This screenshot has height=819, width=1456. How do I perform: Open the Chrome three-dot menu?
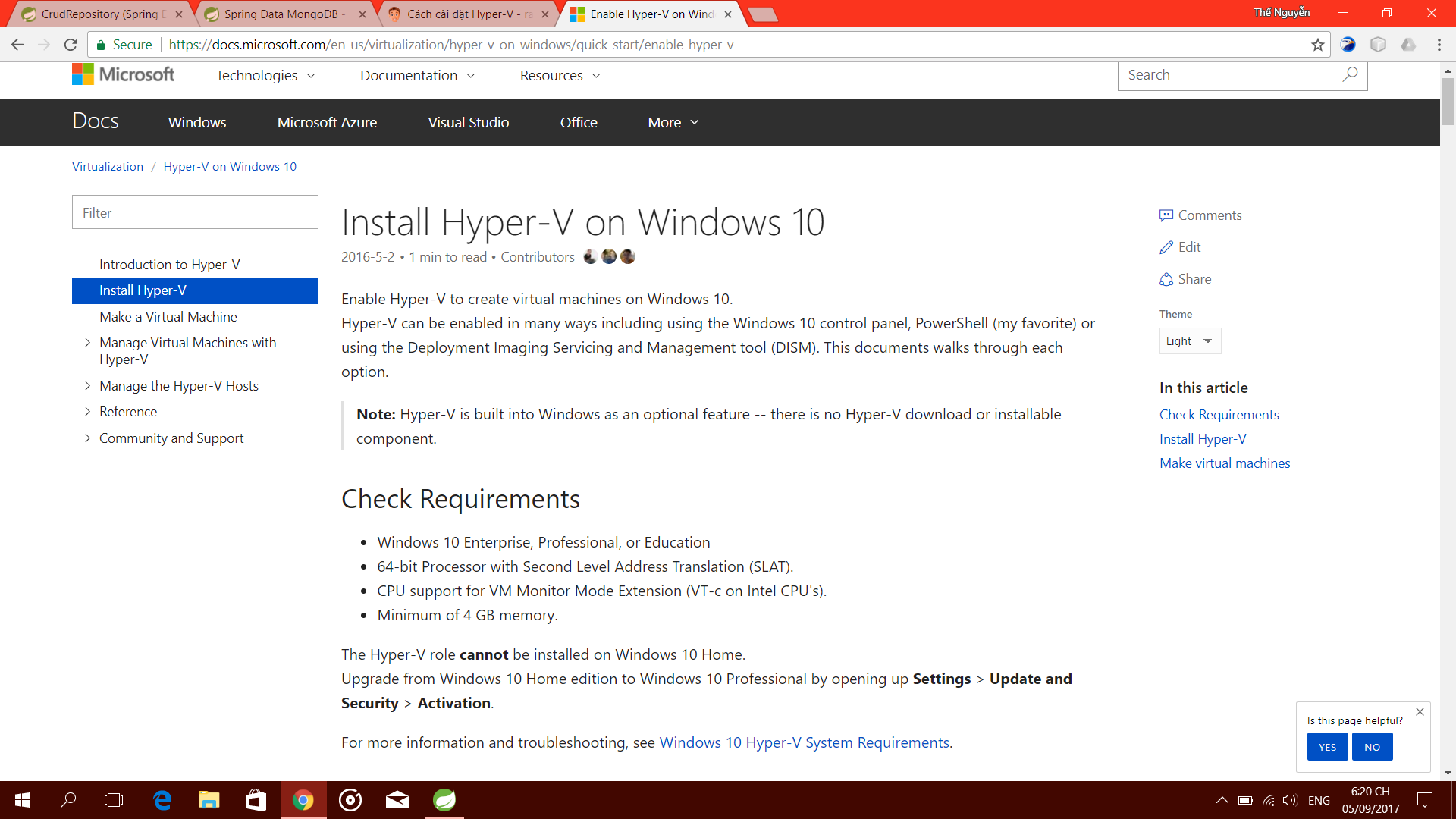point(1439,45)
